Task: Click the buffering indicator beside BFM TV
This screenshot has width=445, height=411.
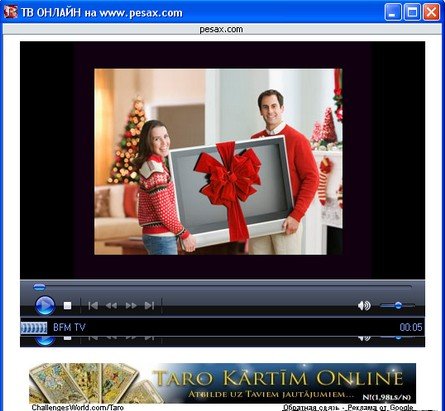Action: 34,328
